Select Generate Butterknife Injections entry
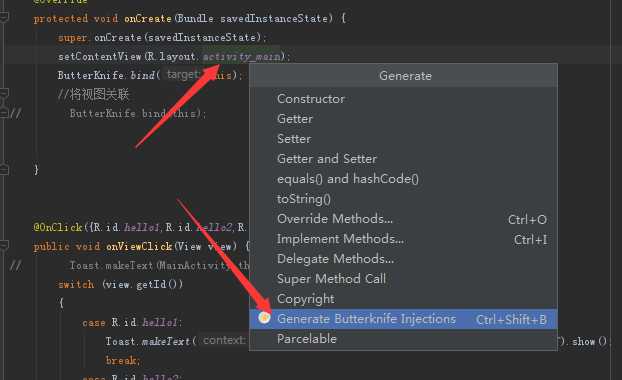This screenshot has width=622, height=380. pos(403,319)
